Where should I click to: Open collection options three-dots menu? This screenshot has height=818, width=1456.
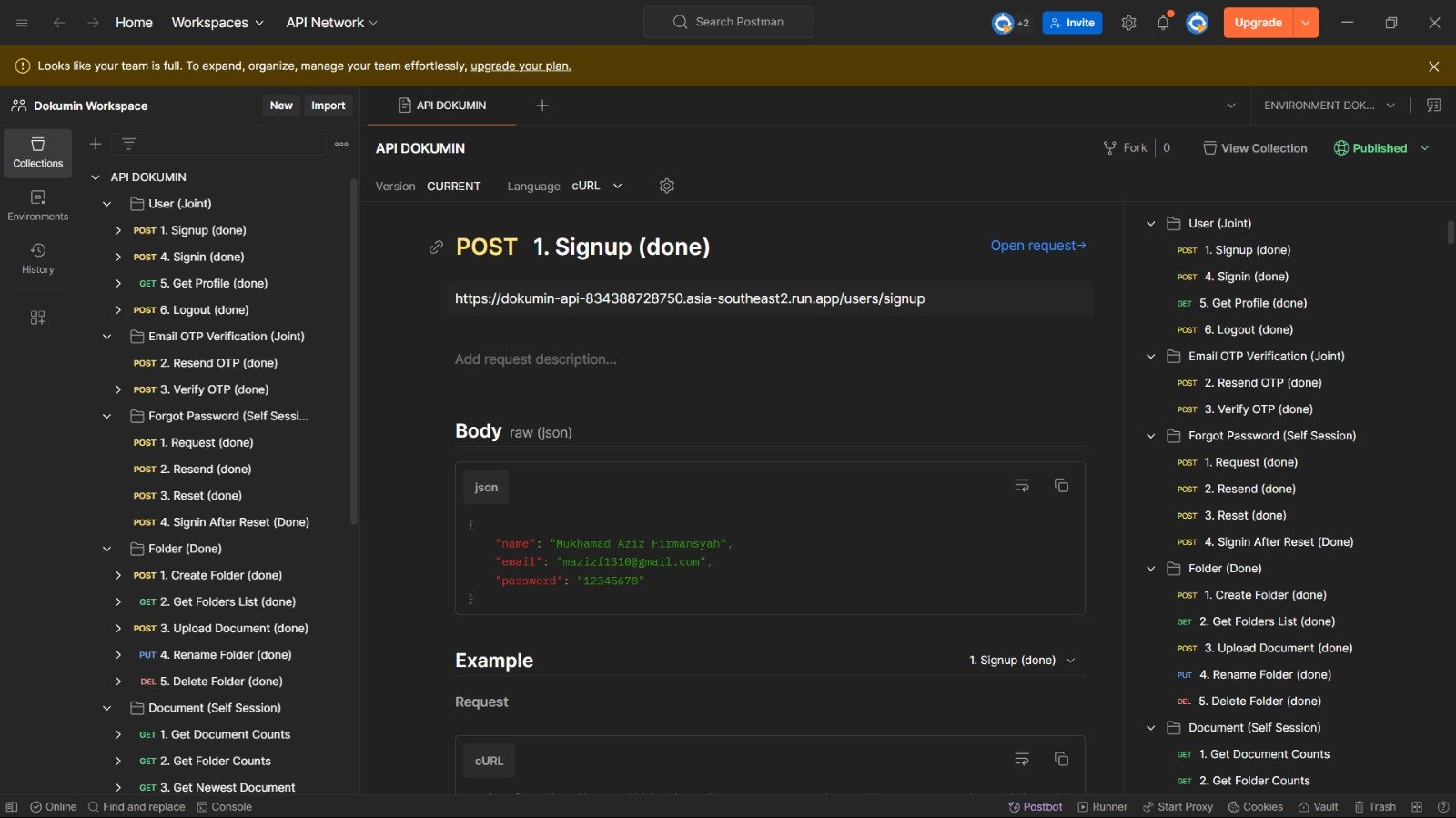click(x=341, y=144)
